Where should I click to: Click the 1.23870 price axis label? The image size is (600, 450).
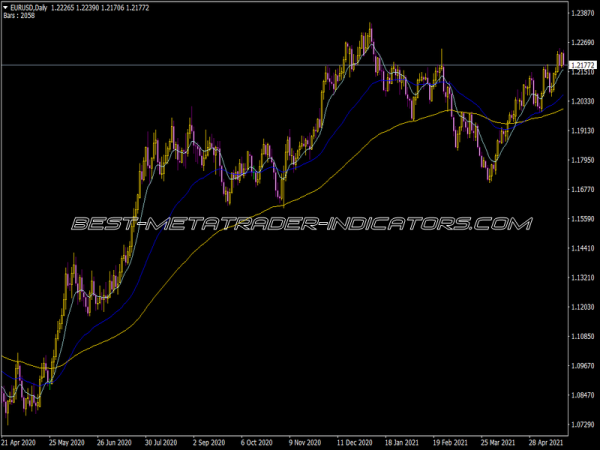point(582,13)
